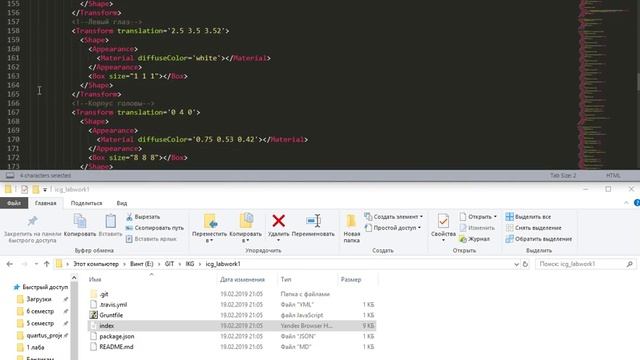Expand the address bar history dropdown

[516, 264]
